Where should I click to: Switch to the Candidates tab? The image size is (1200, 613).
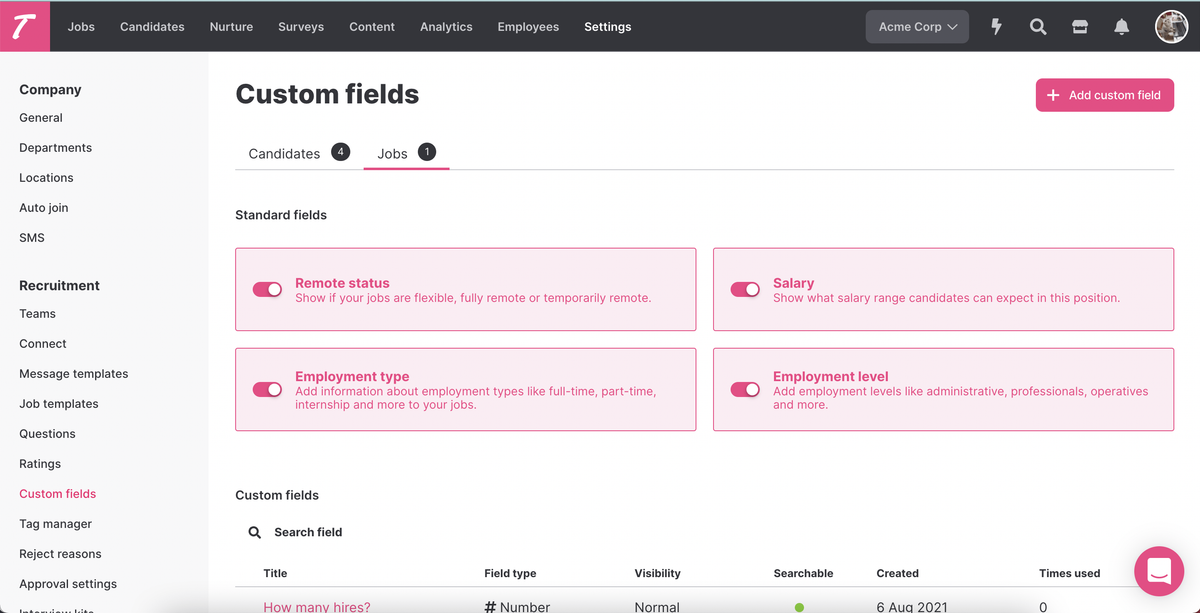(x=284, y=153)
